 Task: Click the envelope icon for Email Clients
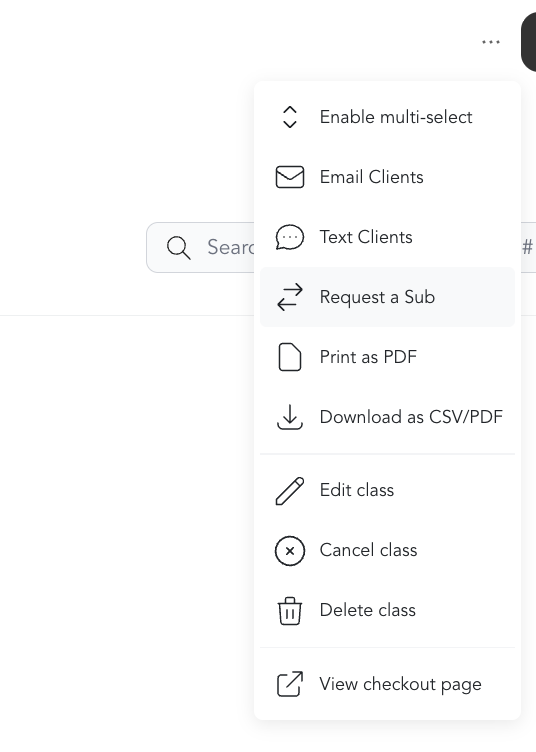coord(290,177)
